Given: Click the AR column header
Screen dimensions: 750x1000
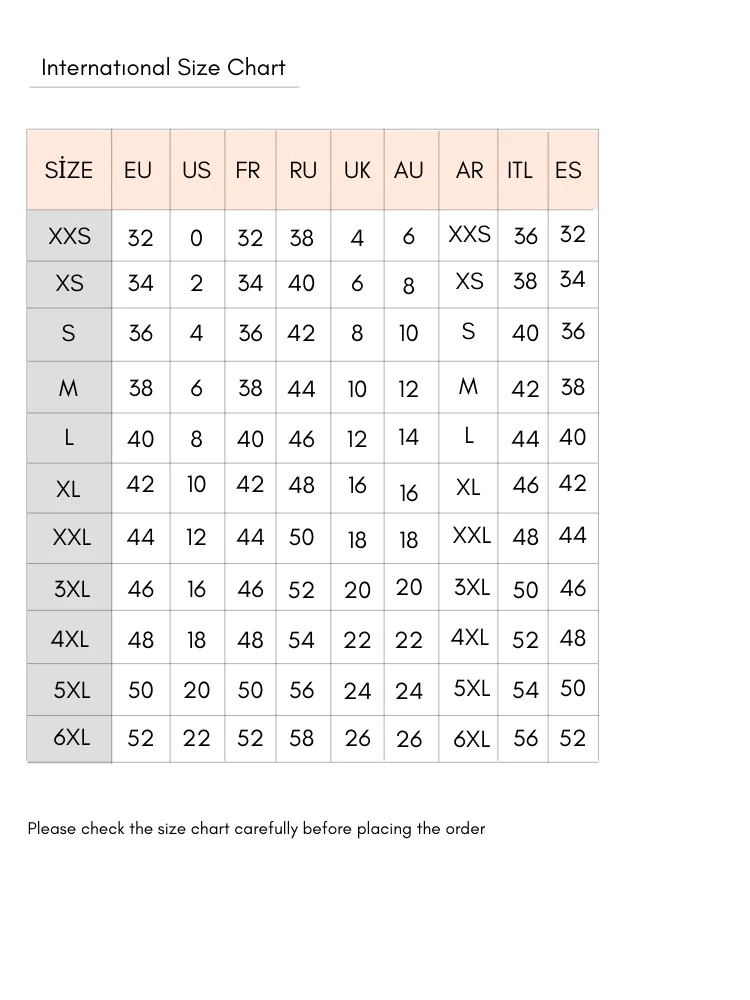Looking at the screenshot, I should pos(469,170).
